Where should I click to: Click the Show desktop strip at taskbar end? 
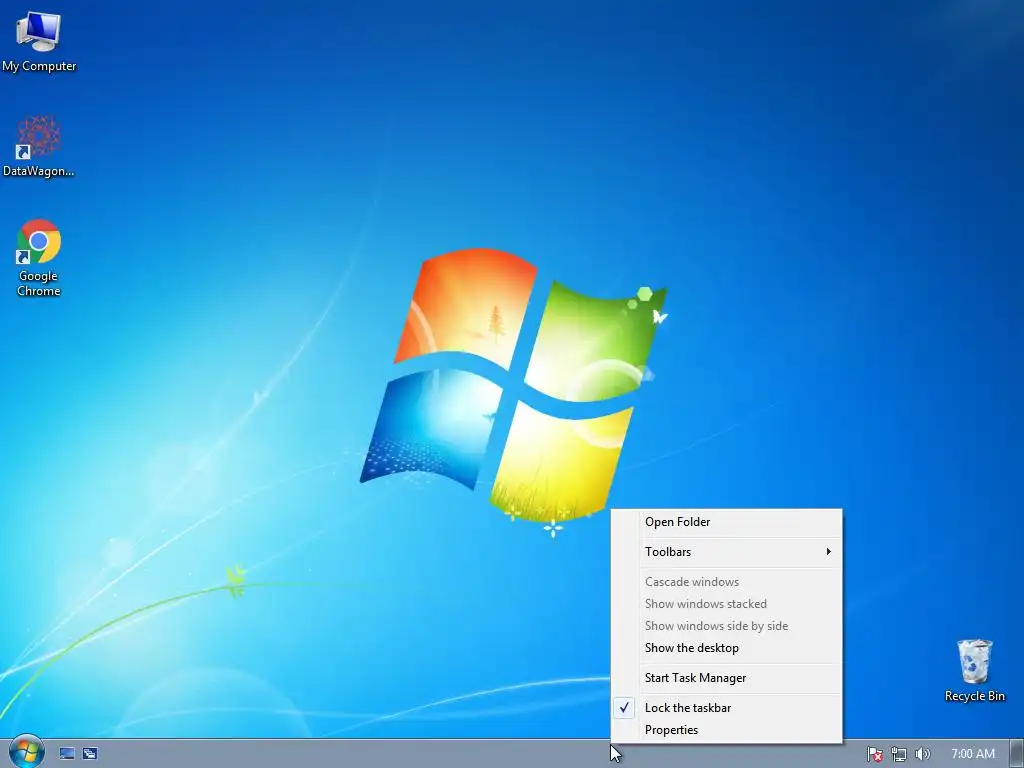tap(1017, 754)
